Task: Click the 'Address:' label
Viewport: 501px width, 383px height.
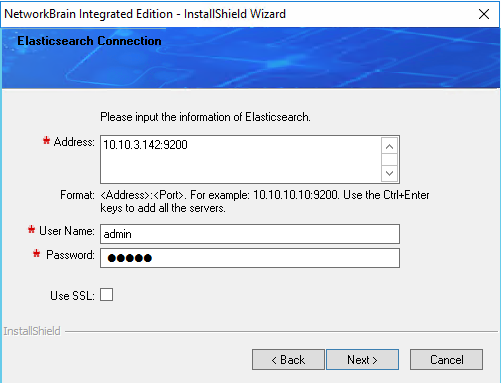Action: point(74,142)
